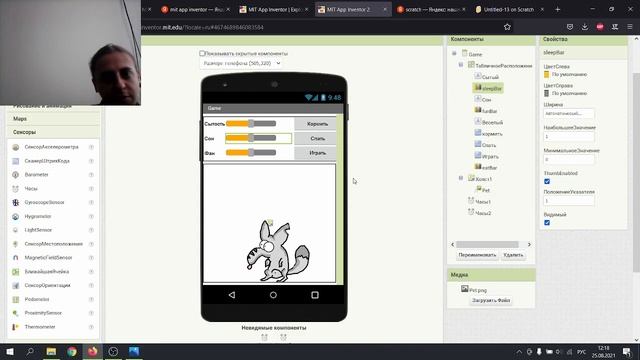This screenshot has height=360, width=640.
Task: Open help icon next to Barometer
Action: 91,175
